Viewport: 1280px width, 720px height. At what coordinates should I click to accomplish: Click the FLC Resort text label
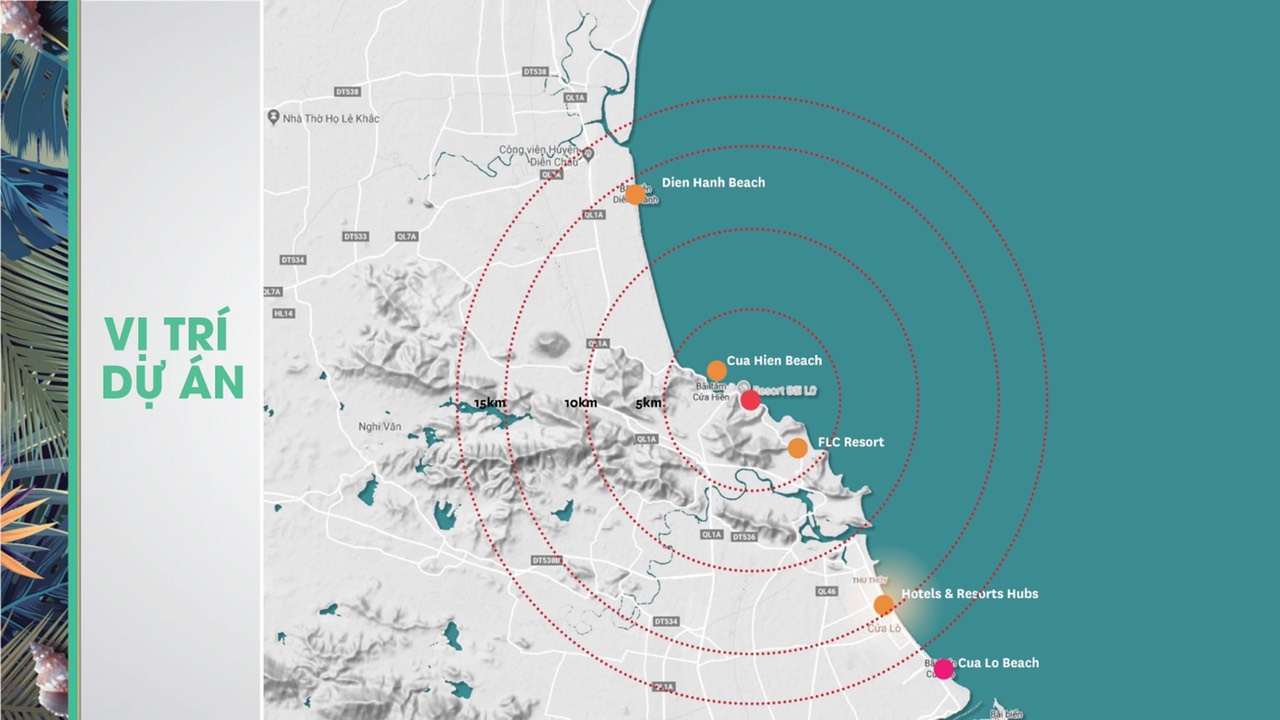point(850,442)
